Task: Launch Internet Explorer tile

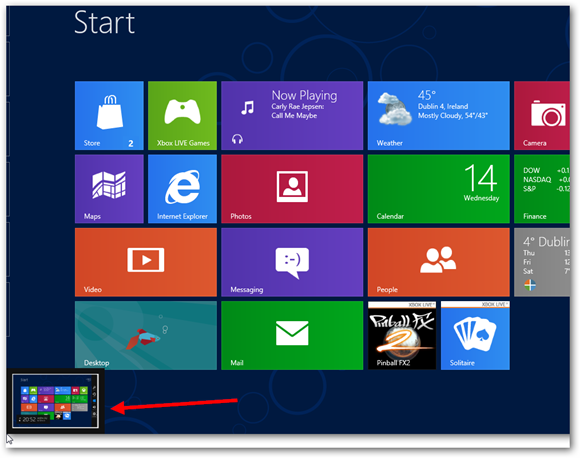Action: click(182, 189)
